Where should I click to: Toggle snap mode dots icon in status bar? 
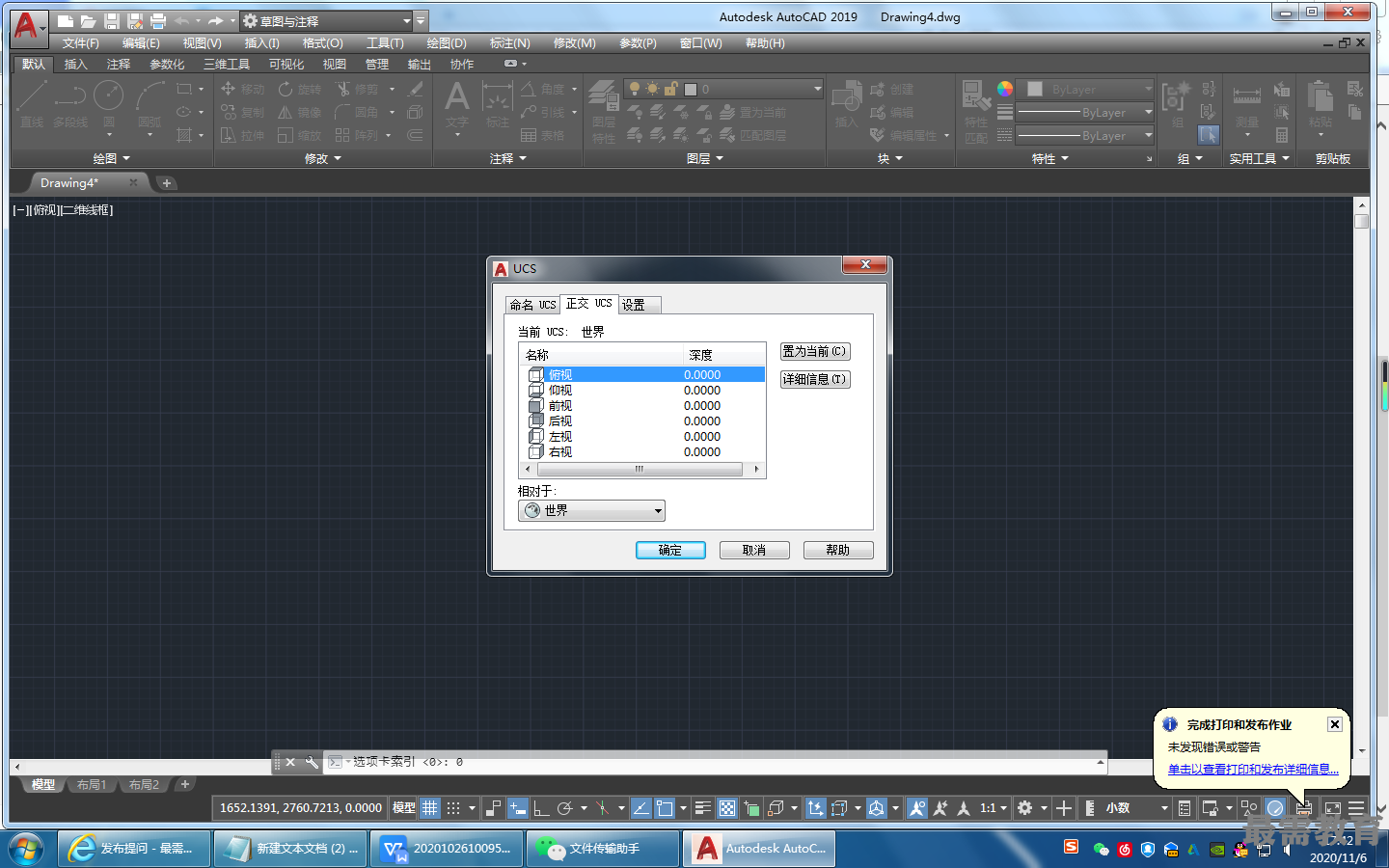(453, 808)
